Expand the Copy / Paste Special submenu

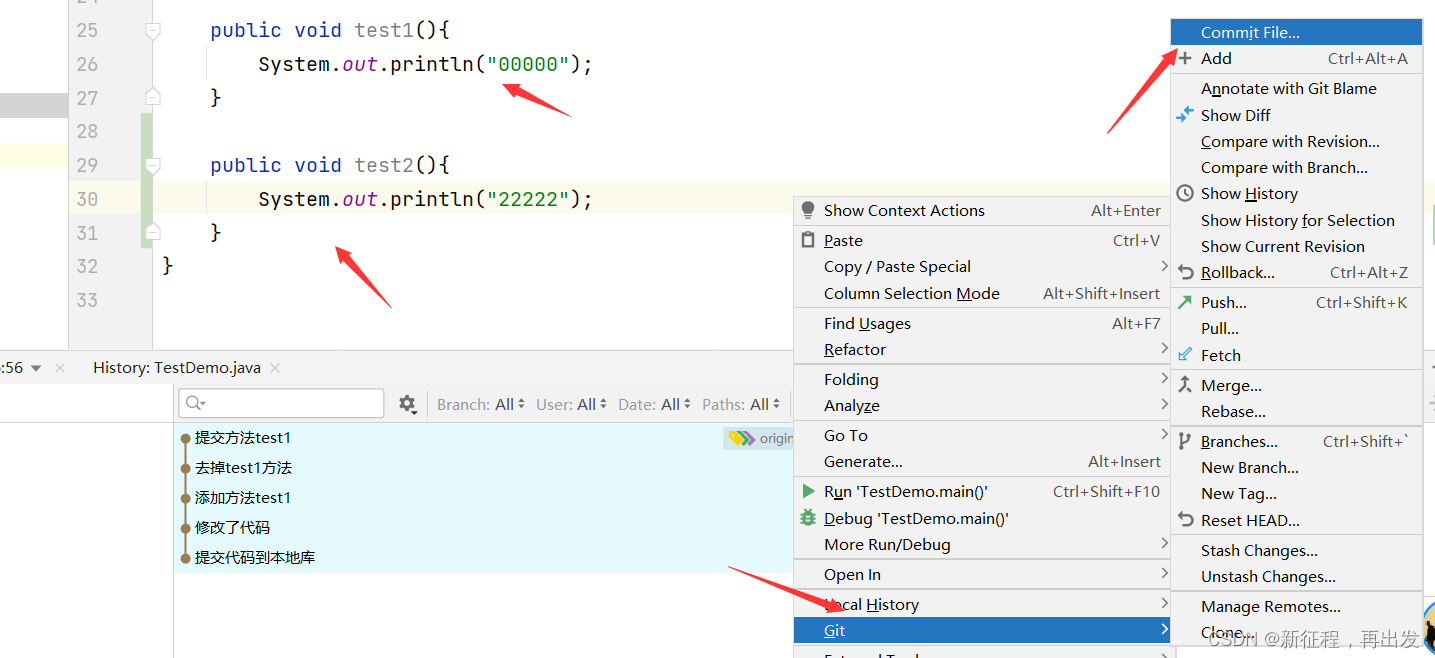(981, 266)
